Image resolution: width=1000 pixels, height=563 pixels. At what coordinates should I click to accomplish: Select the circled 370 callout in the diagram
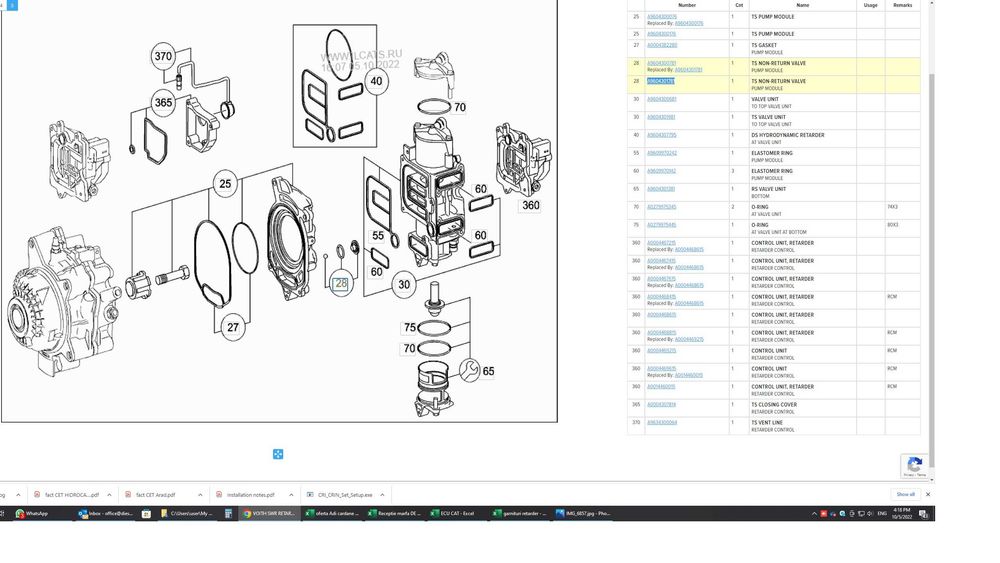163,56
